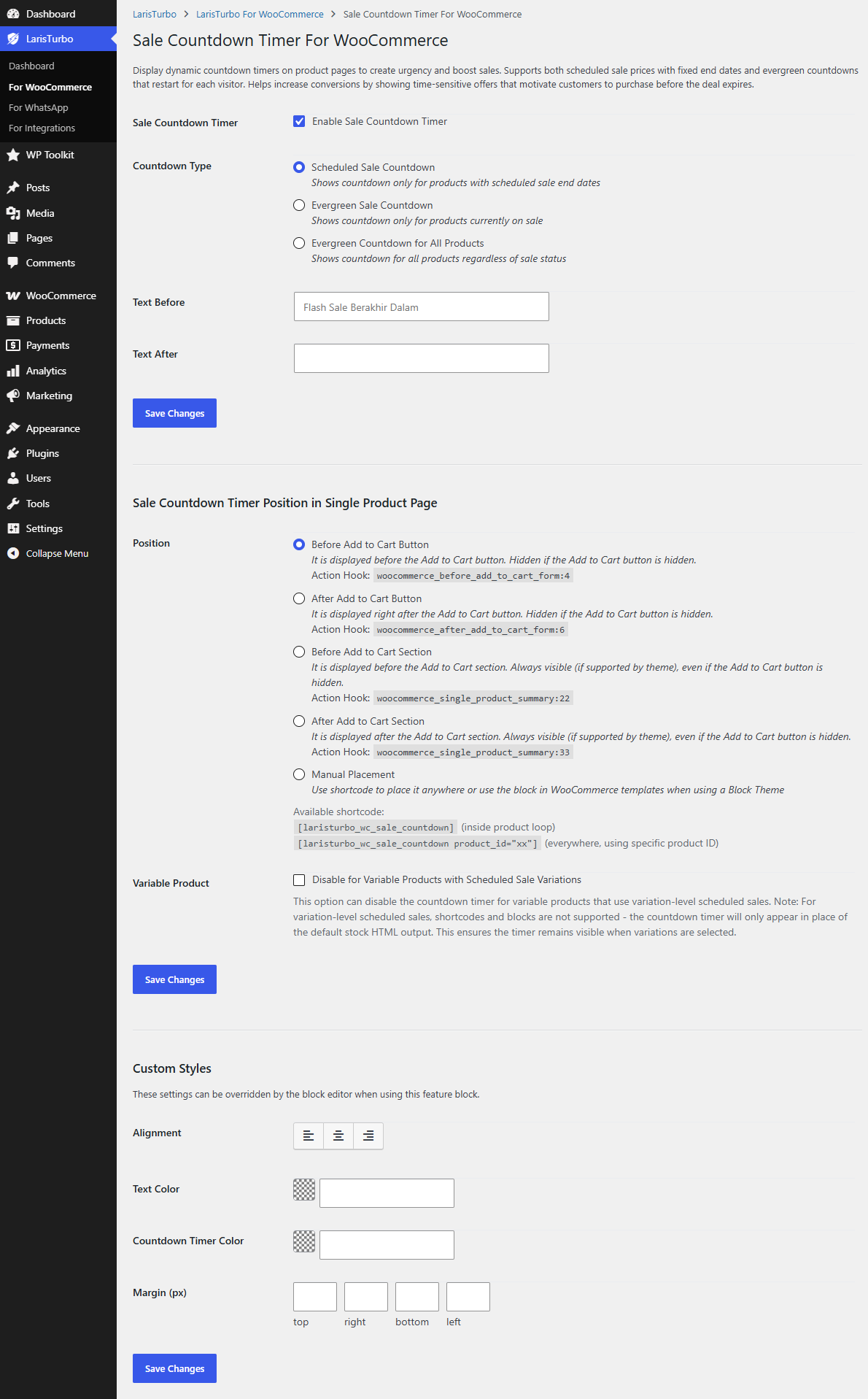This screenshot has width=868, height=1399.
Task: Click the Collapse Menu arrow icon
Action: [x=13, y=553]
